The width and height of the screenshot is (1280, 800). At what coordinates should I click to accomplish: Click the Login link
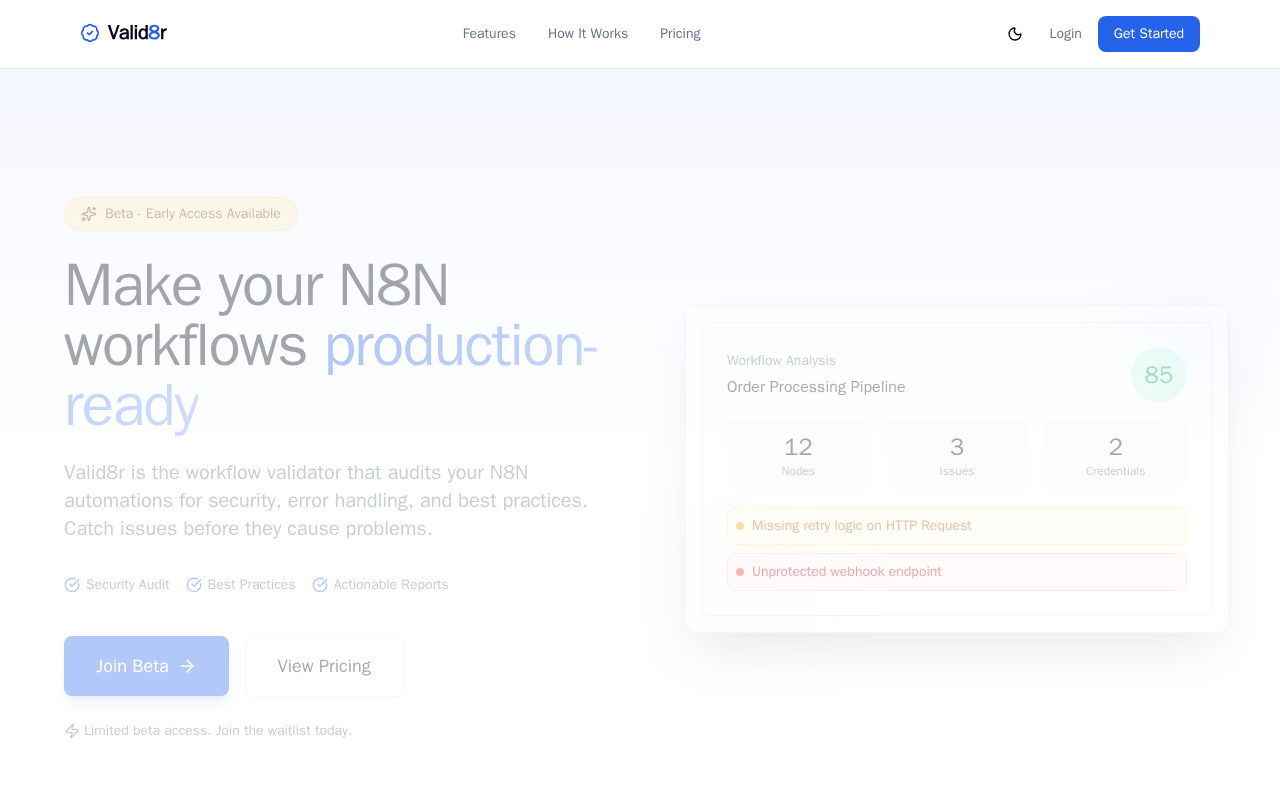coord(1065,34)
